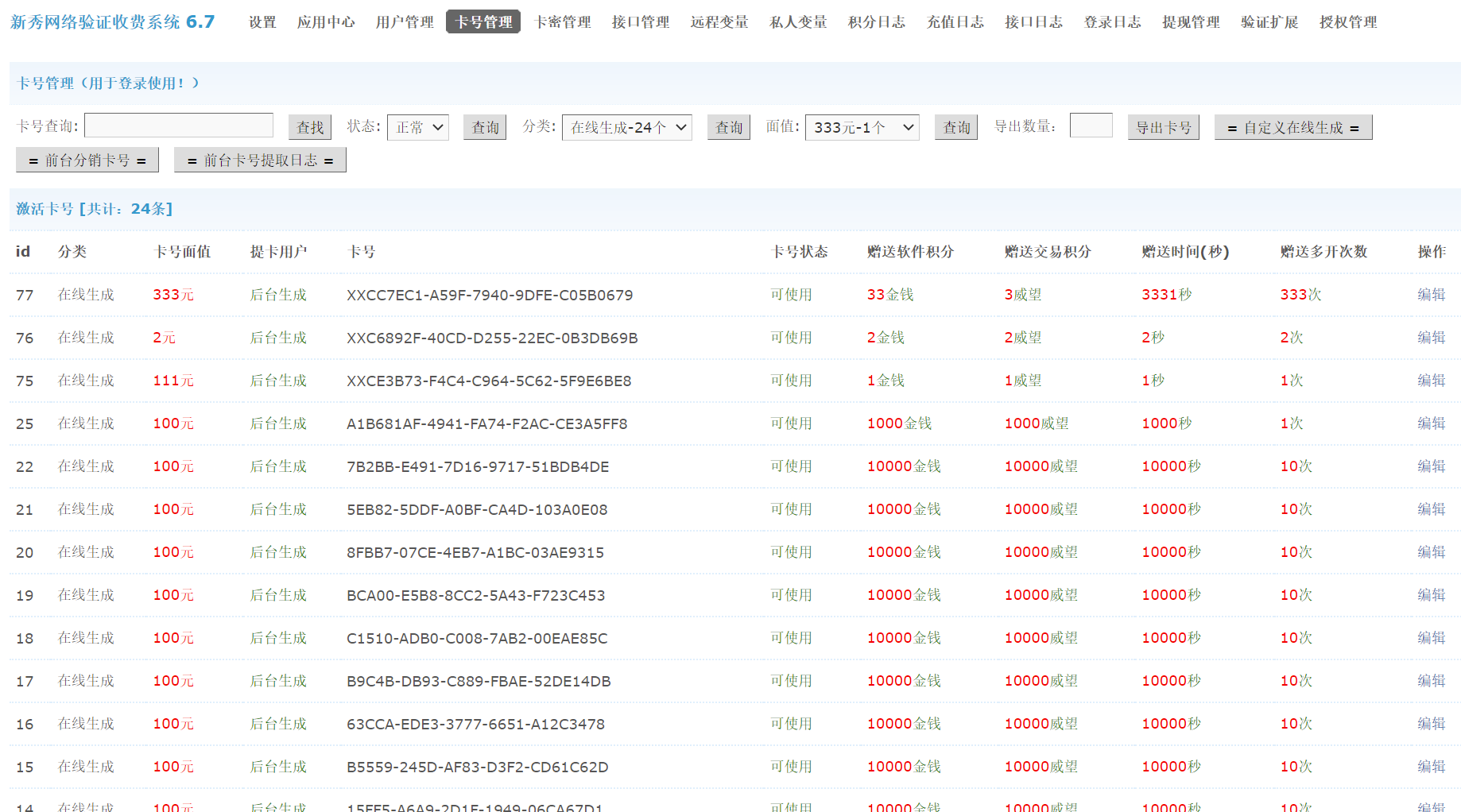1461x812 pixels.
Task: Edit card row with id 21
Action: point(1431,509)
